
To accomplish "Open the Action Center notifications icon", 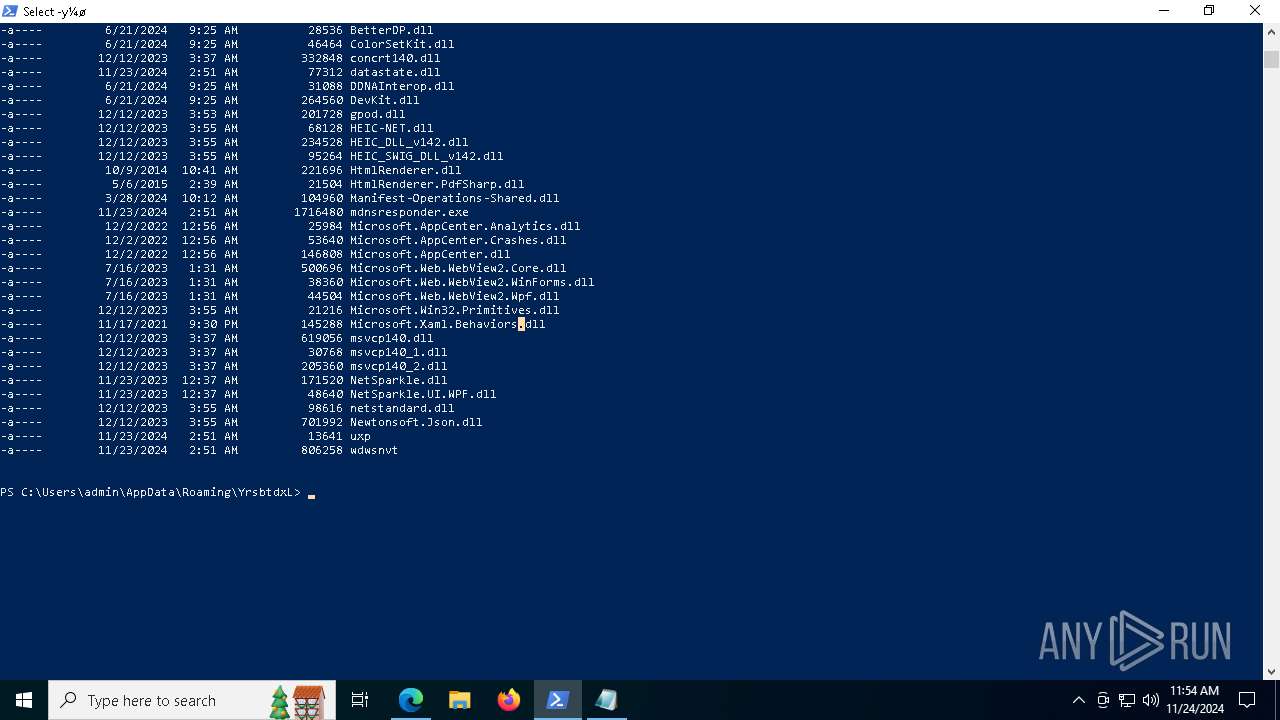I will [x=1247, y=700].
